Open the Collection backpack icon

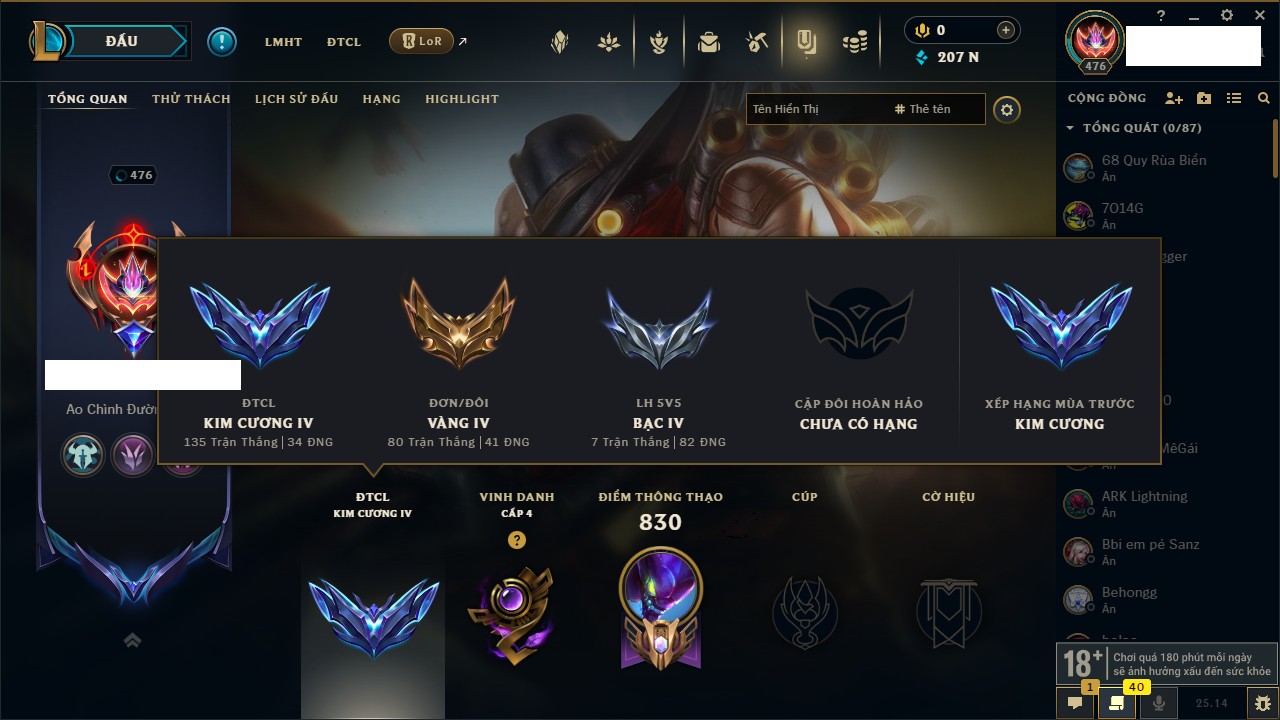pyautogui.click(x=708, y=42)
